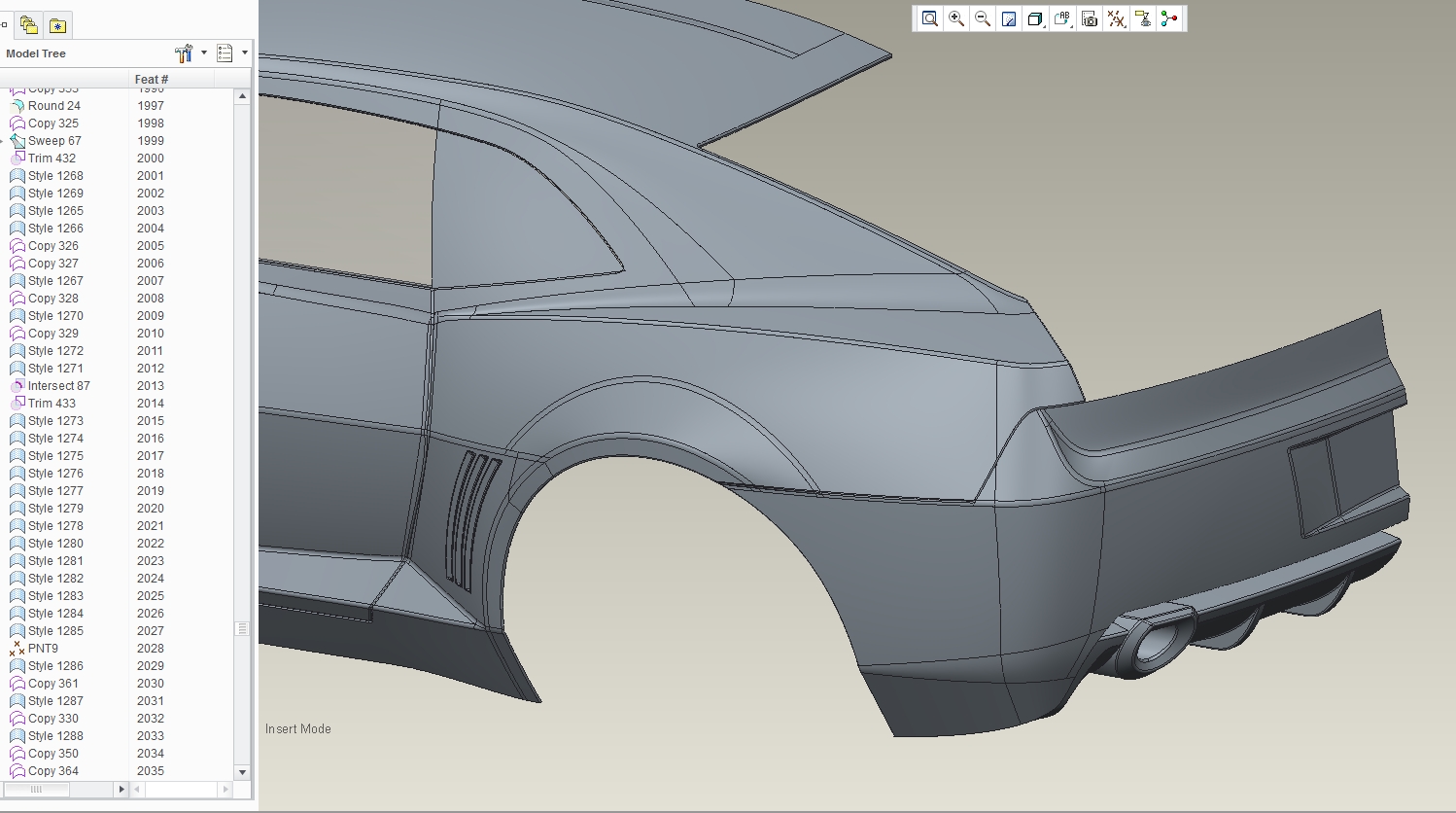This screenshot has width=1456, height=813.
Task: Click the Copy 326 feature icon
Action: coord(17,246)
